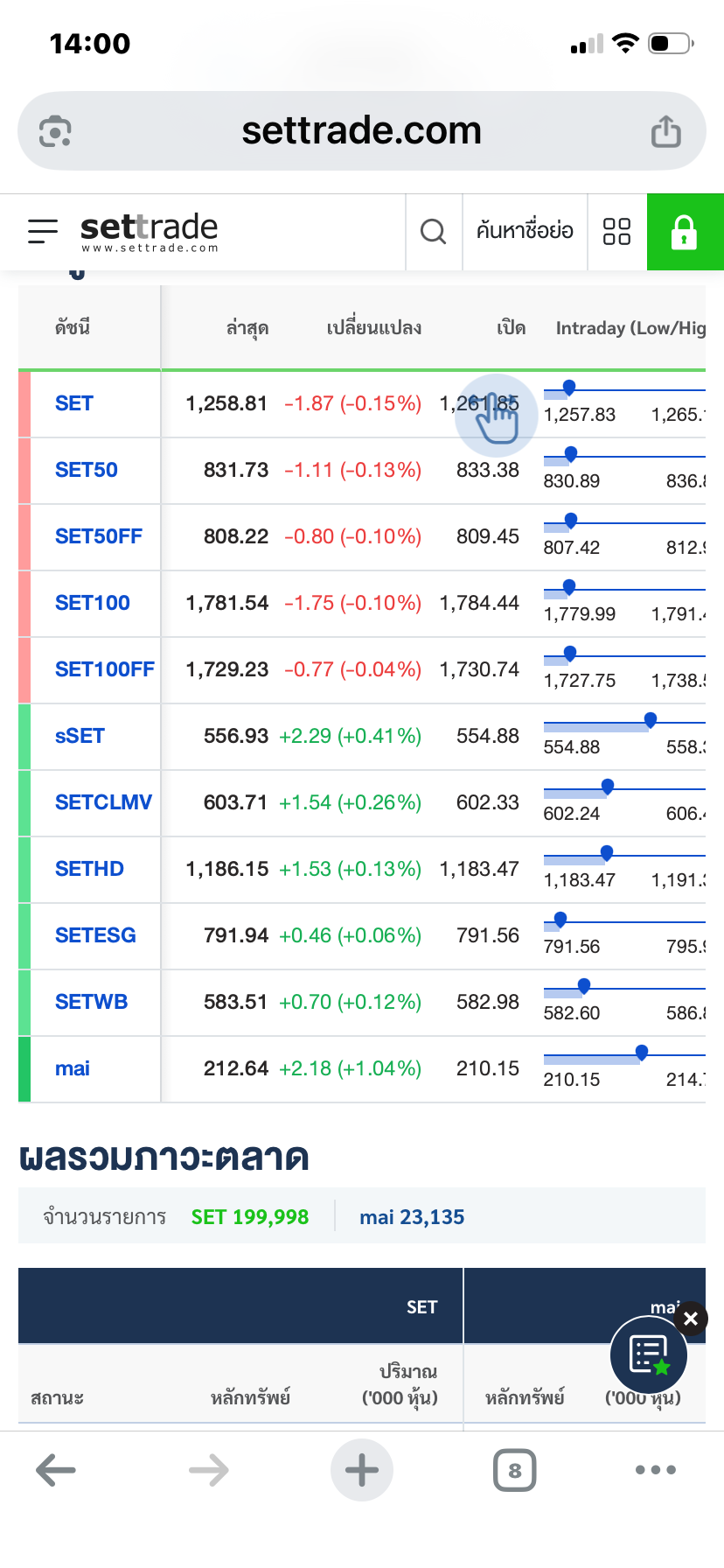Image resolution: width=724 pixels, height=1568 pixels.
Task: Dismiss the floating widget with X
Action: (x=691, y=1319)
